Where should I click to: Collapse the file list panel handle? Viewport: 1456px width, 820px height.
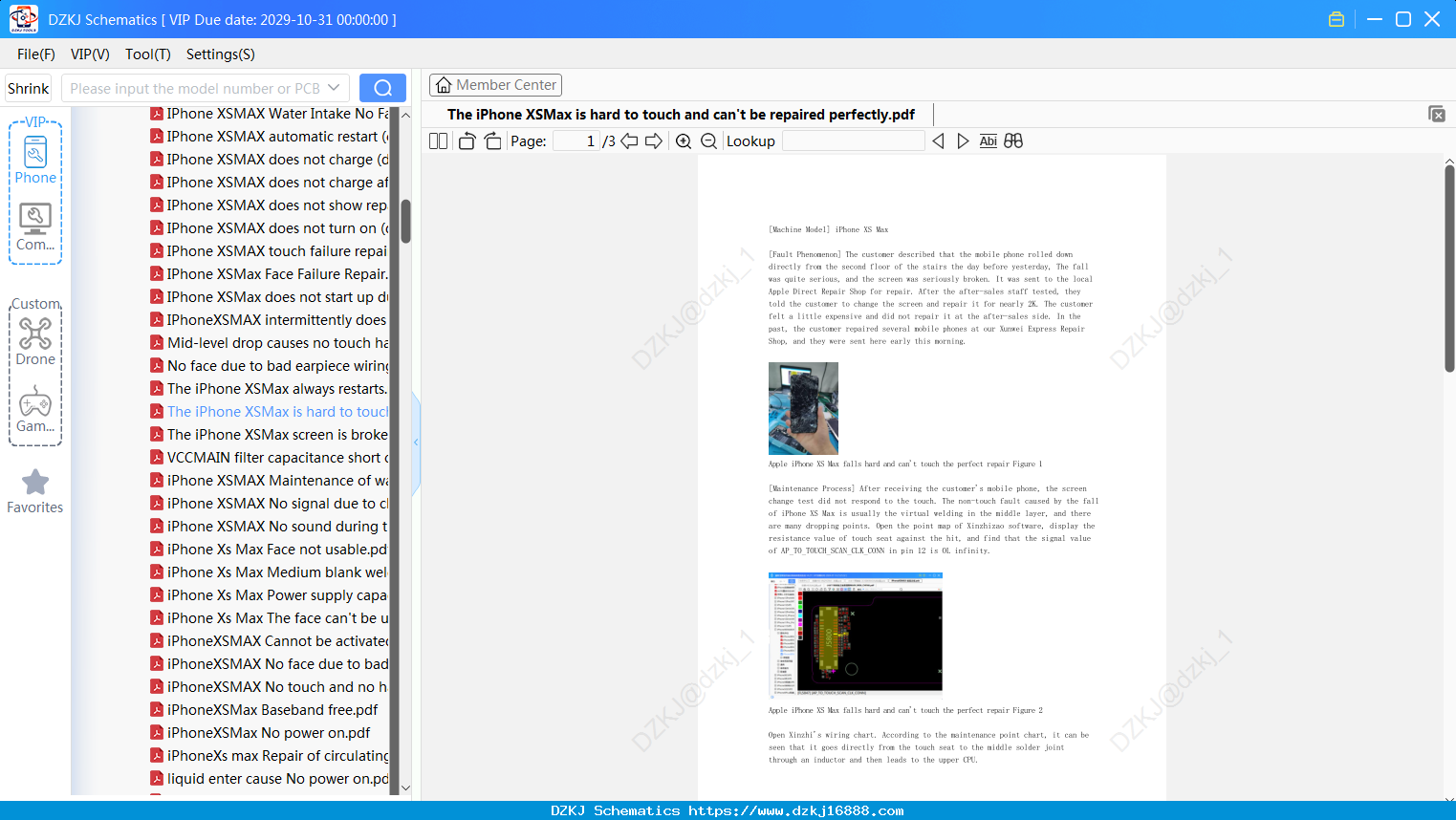tap(416, 442)
